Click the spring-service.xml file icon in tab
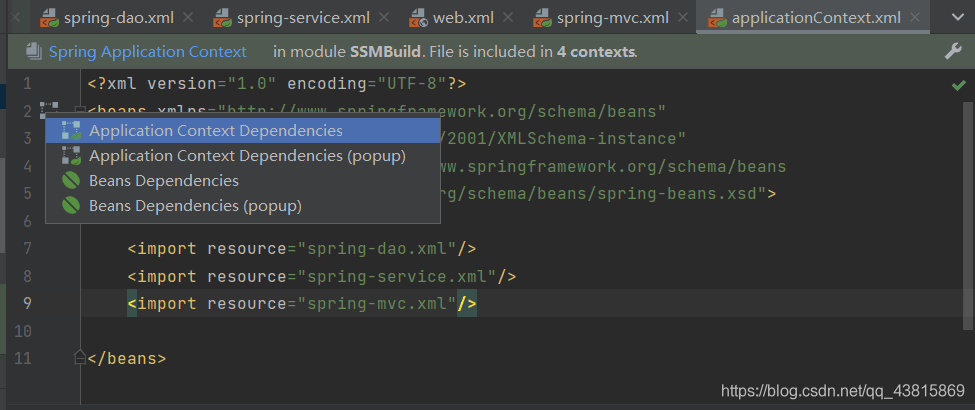 [223, 18]
